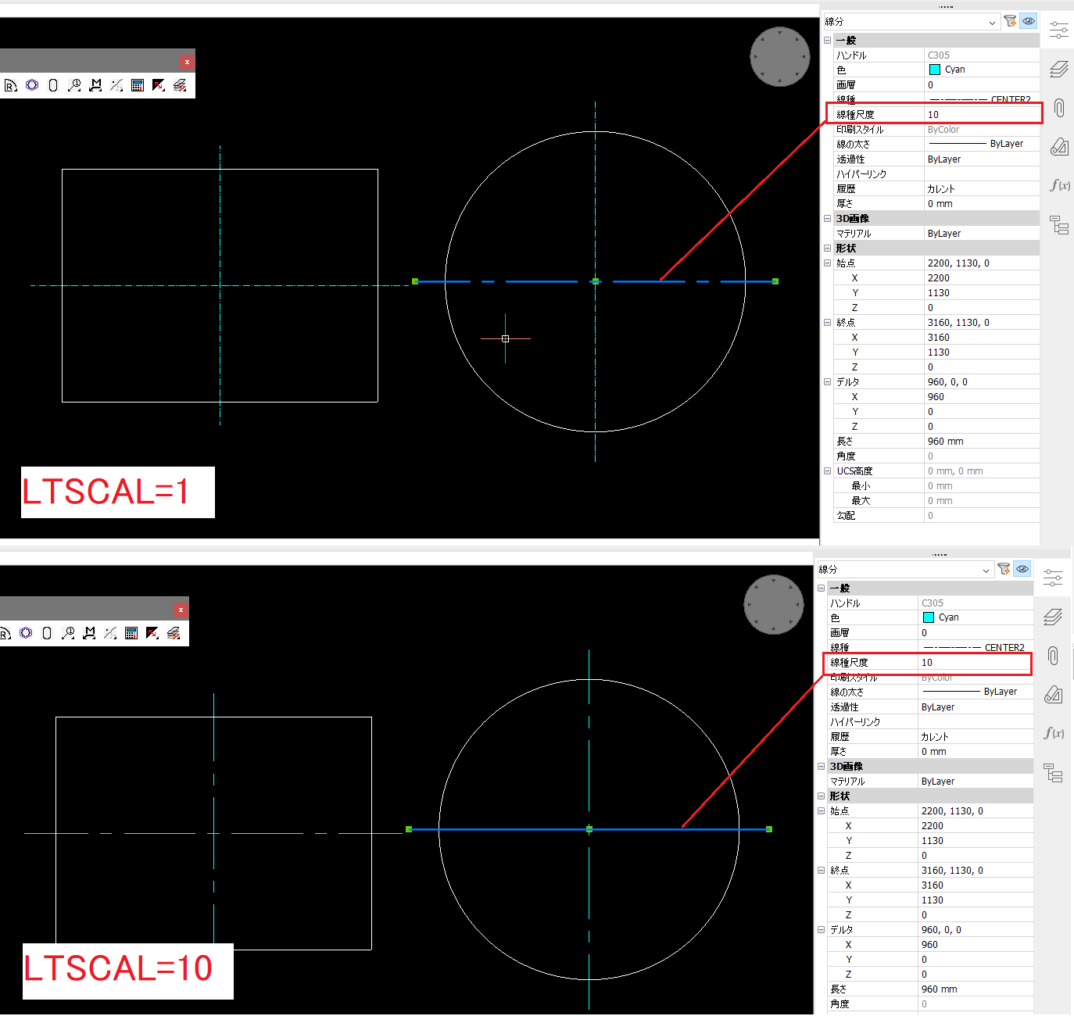Viewport: 1074px width, 1016px height.
Task: Click the ellipse tool in the toolbar
Action: pos(52,85)
